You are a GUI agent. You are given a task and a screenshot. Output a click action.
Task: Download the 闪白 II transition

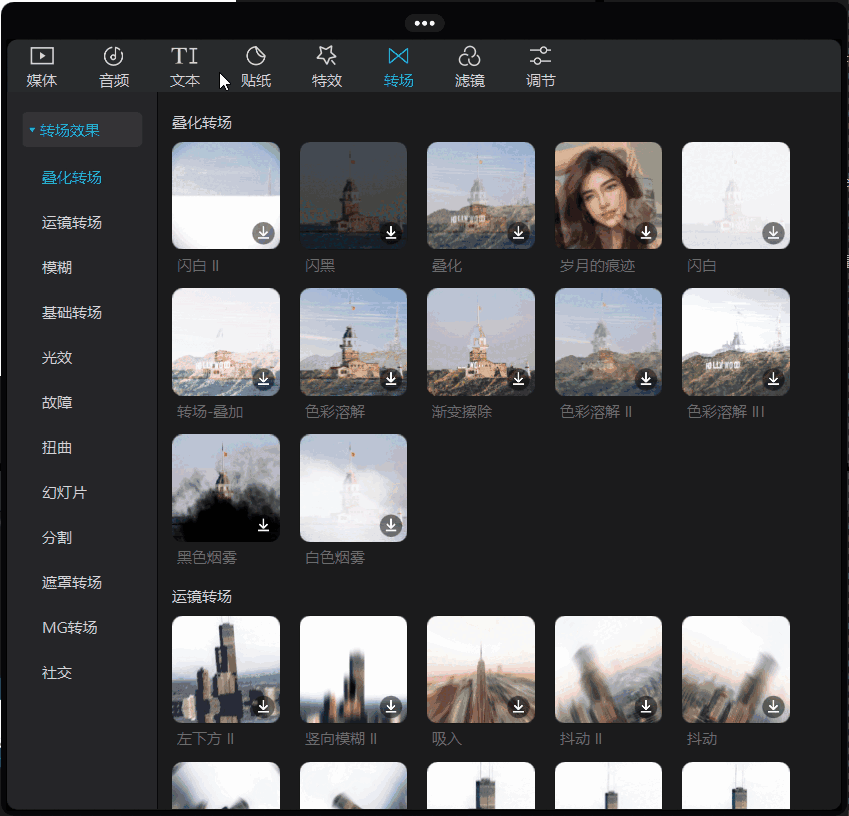pos(263,233)
